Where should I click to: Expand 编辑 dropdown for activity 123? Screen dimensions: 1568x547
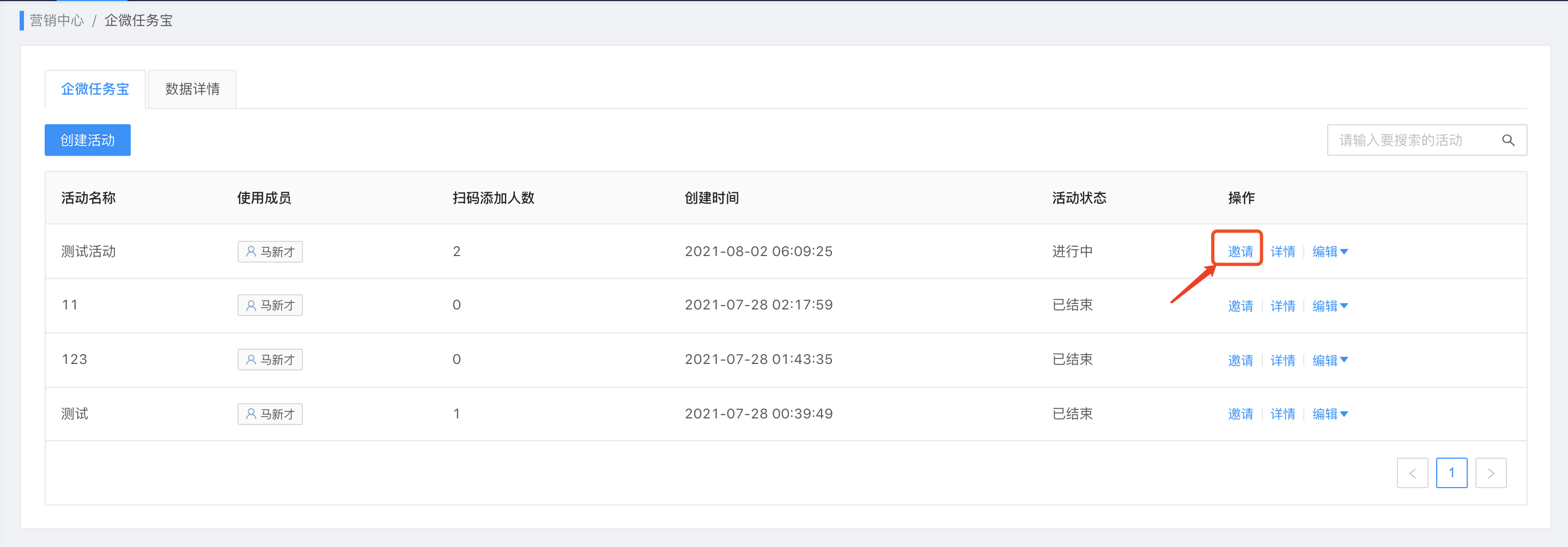pos(1330,360)
